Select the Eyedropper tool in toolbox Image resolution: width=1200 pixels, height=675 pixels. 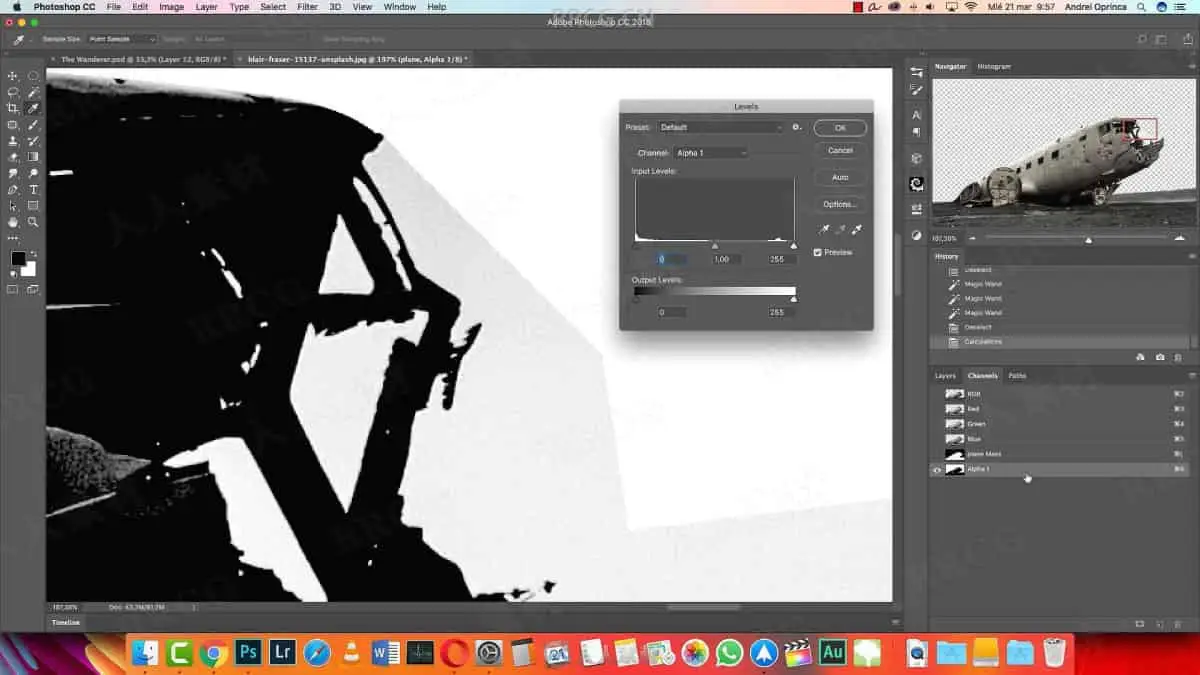click(34, 108)
